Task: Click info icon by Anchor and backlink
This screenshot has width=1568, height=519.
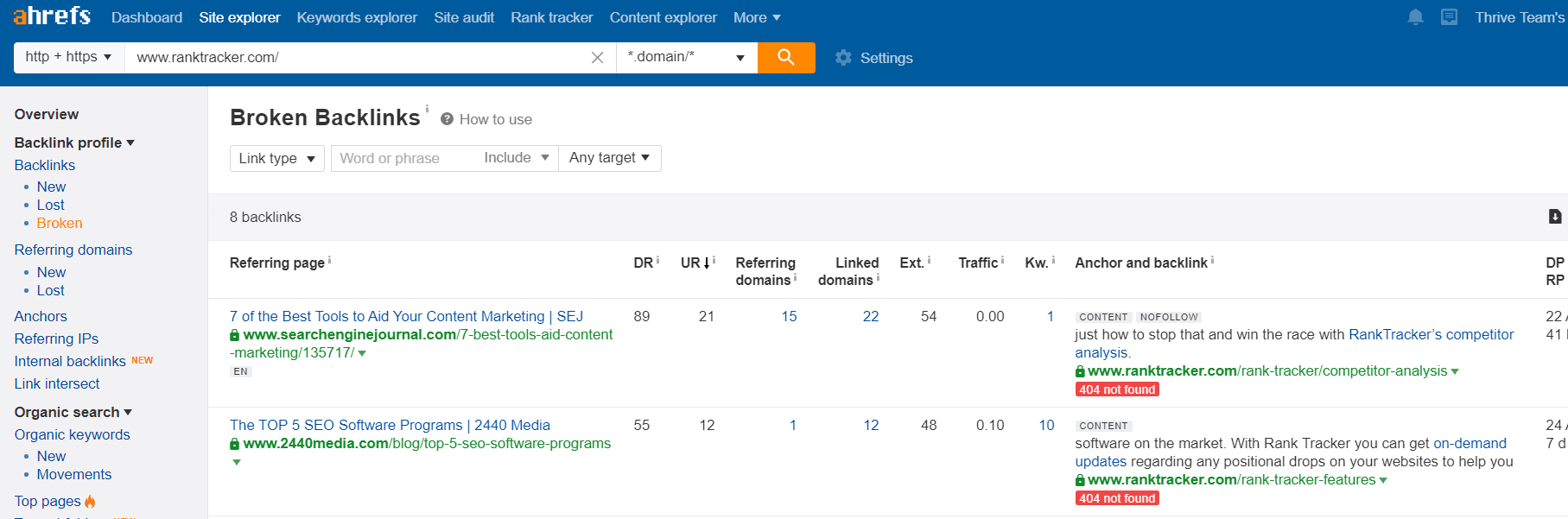Action: pos(1212,260)
